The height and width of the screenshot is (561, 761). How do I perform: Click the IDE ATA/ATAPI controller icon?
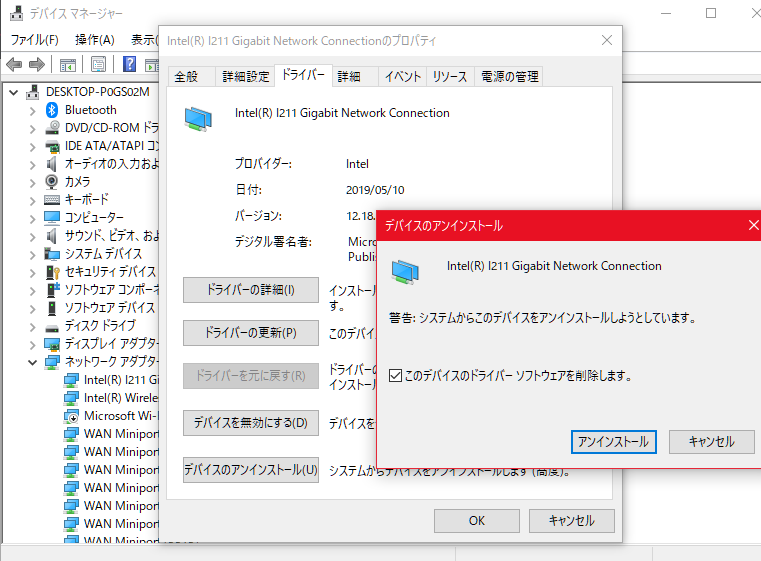pos(52,146)
